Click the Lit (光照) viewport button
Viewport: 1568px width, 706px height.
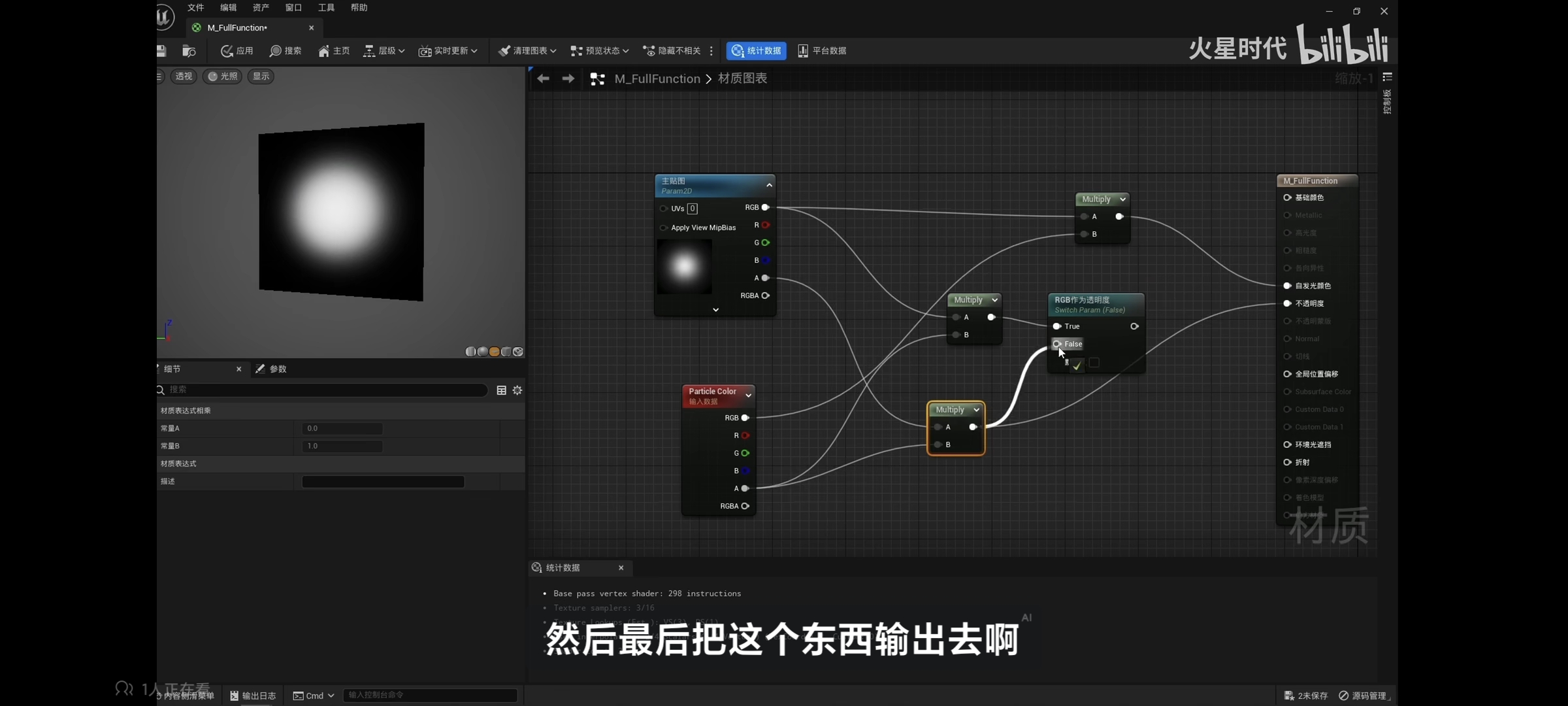(222, 76)
